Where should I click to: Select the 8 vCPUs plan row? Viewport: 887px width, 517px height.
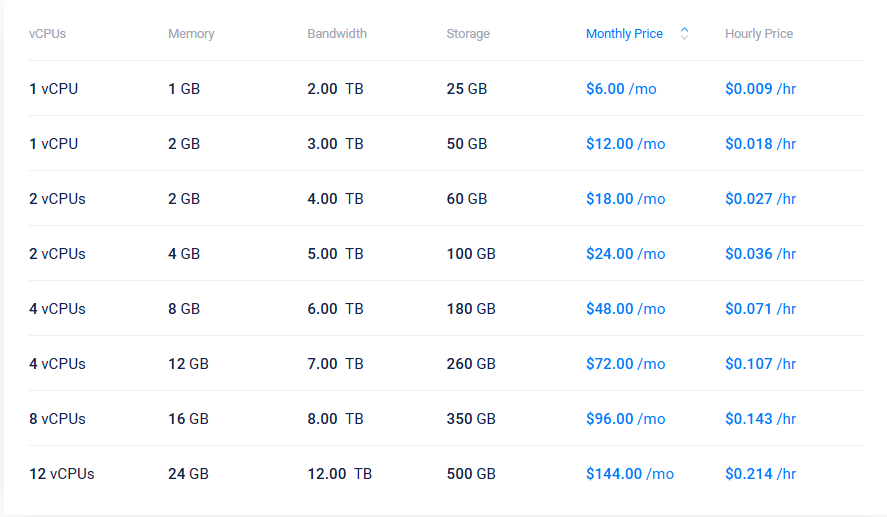click(58, 419)
